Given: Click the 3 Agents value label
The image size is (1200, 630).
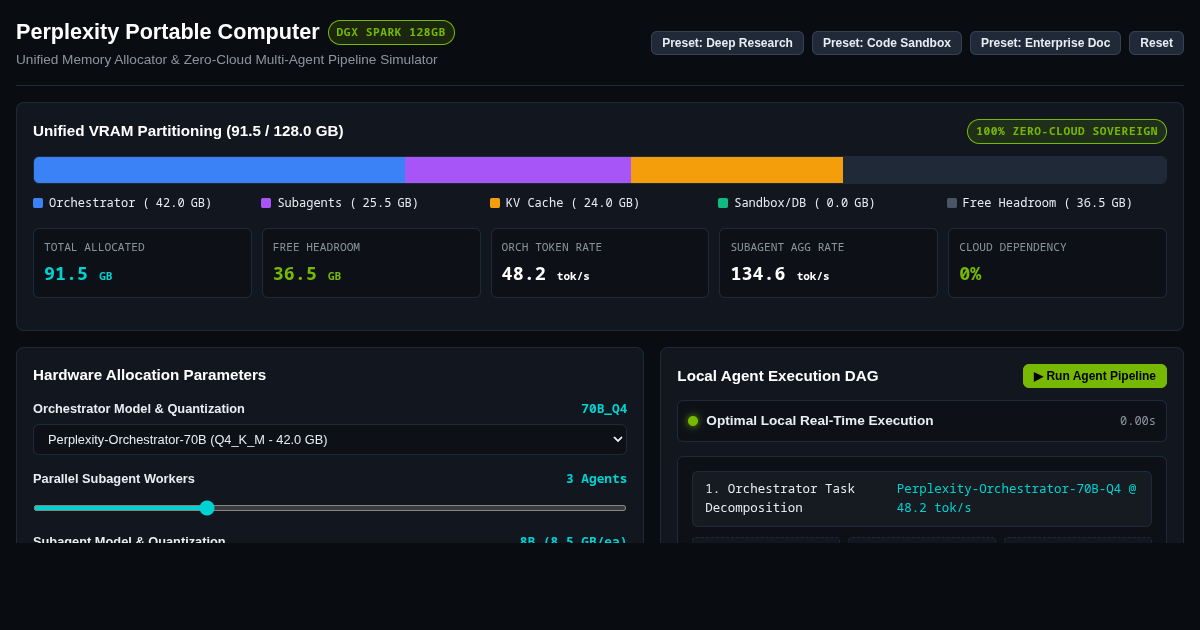Looking at the screenshot, I should tap(596, 478).
